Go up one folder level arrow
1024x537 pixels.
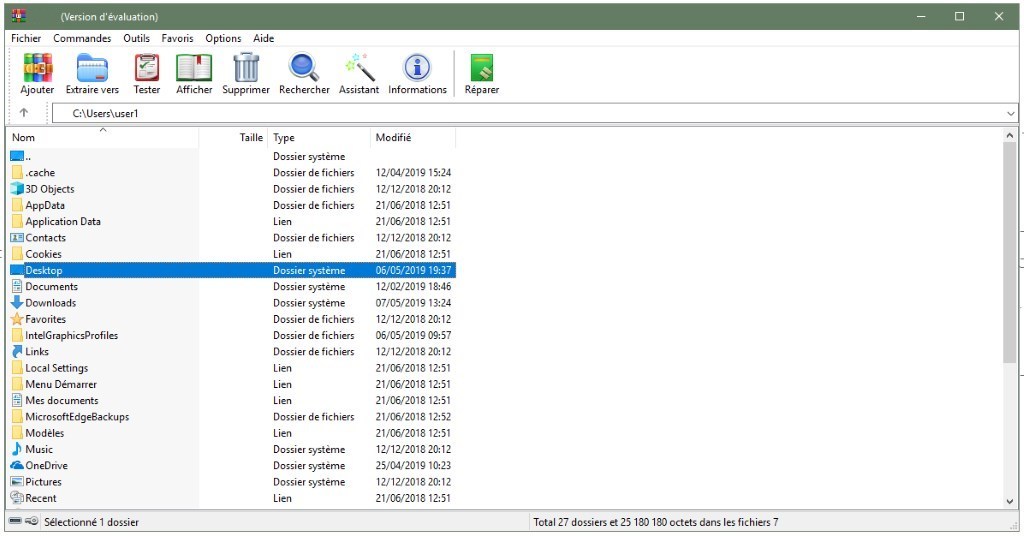(x=24, y=113)
